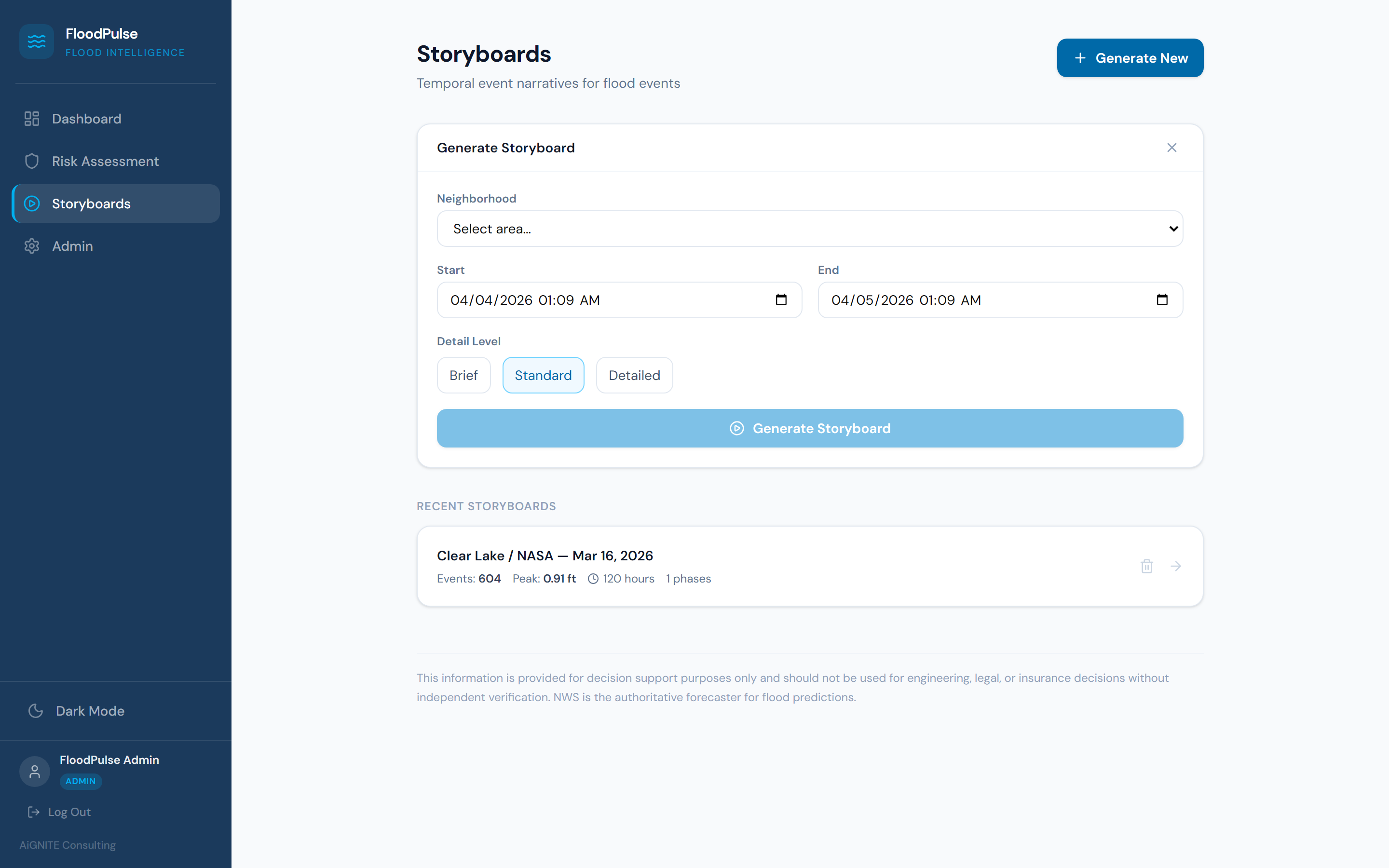Viewport: 1389px width, 868px height.
Task: Click the Generate New button
Action: 1130,57
